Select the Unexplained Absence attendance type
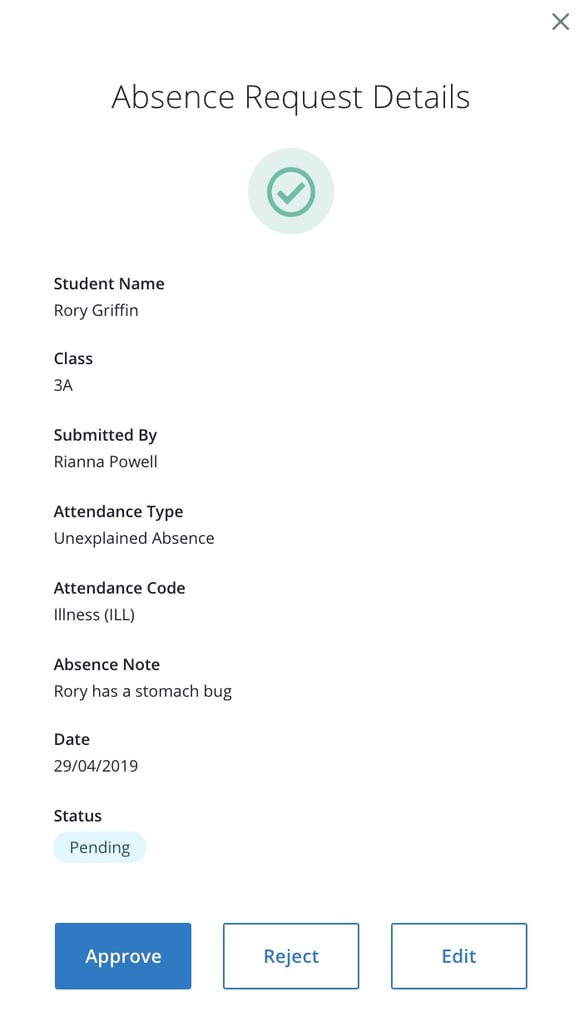The height and width of the screenshot is (1021, 584). coord(134,538)
